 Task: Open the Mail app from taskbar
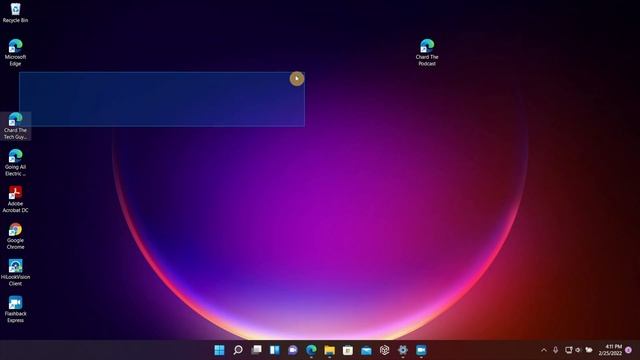pos(366,350)
